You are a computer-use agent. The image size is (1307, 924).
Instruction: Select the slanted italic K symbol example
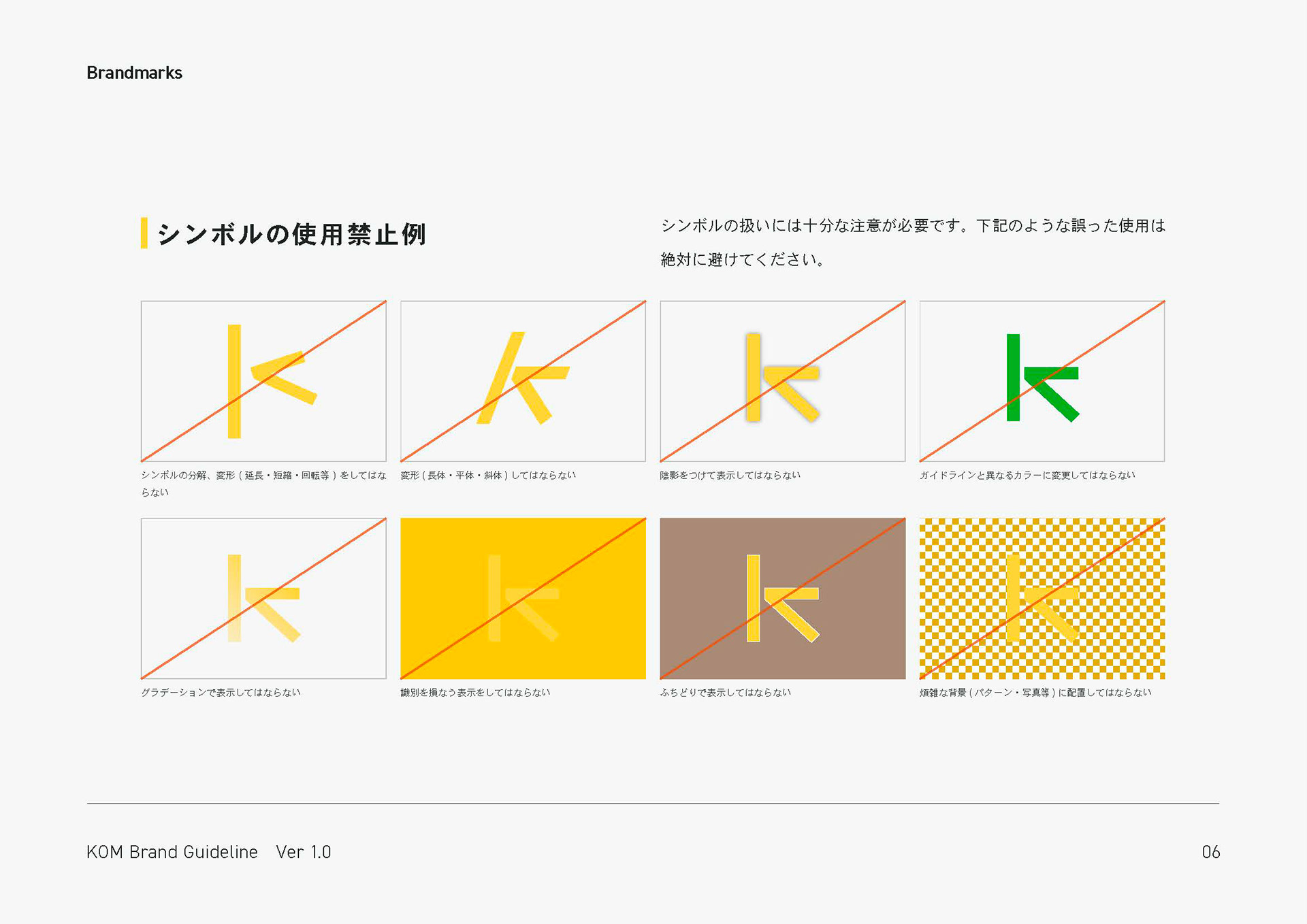pyautogui.click(x=523, y=381)
